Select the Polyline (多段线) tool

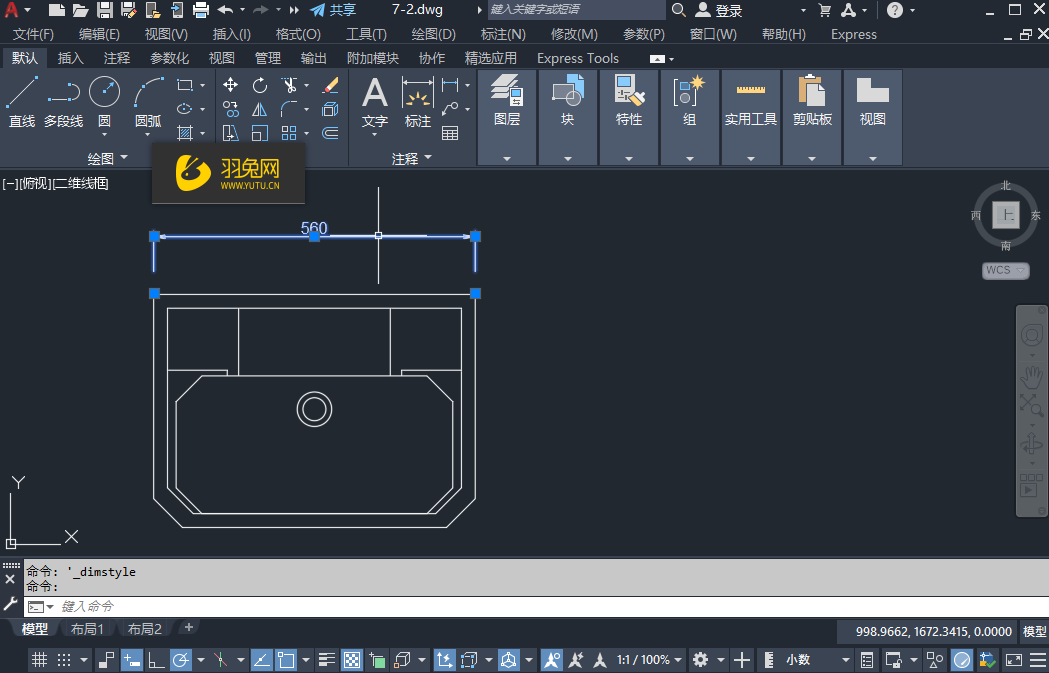64,102
